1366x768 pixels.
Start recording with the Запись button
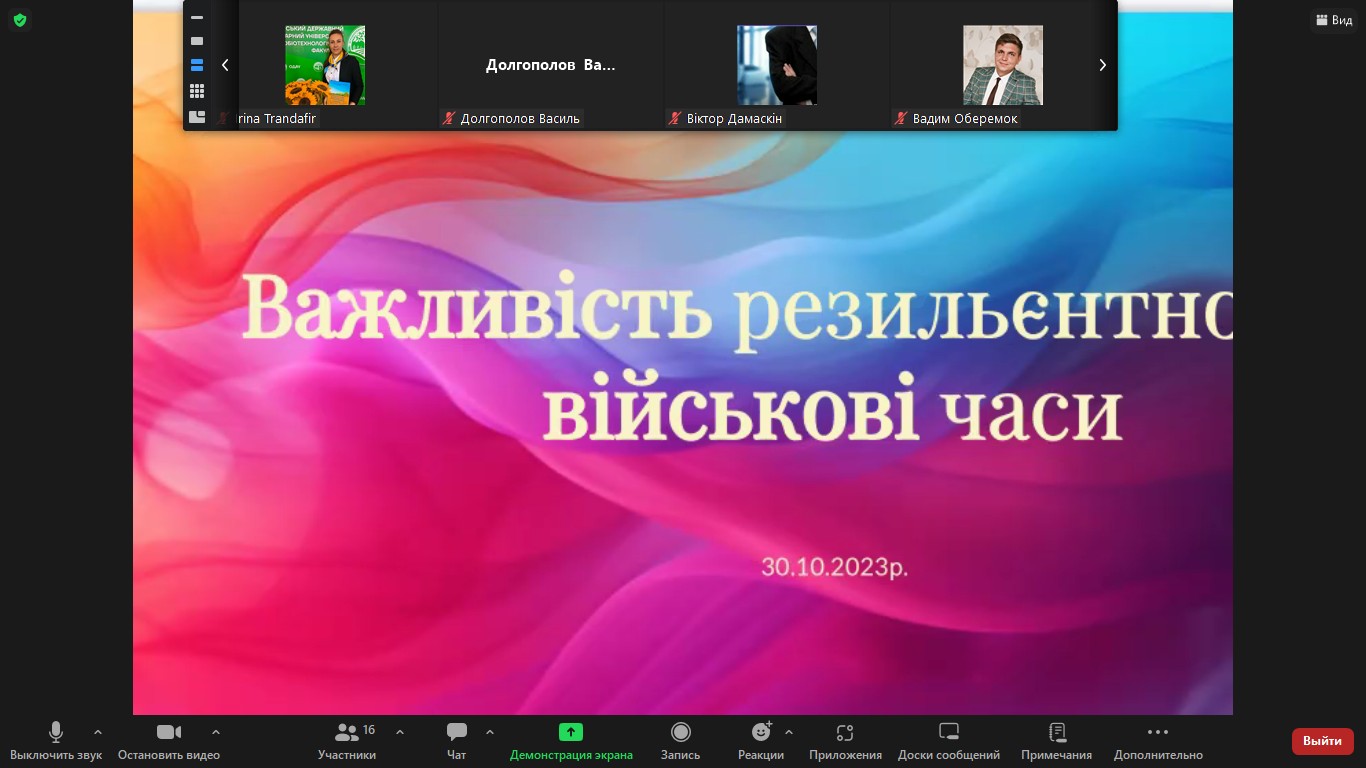(680, 741)
